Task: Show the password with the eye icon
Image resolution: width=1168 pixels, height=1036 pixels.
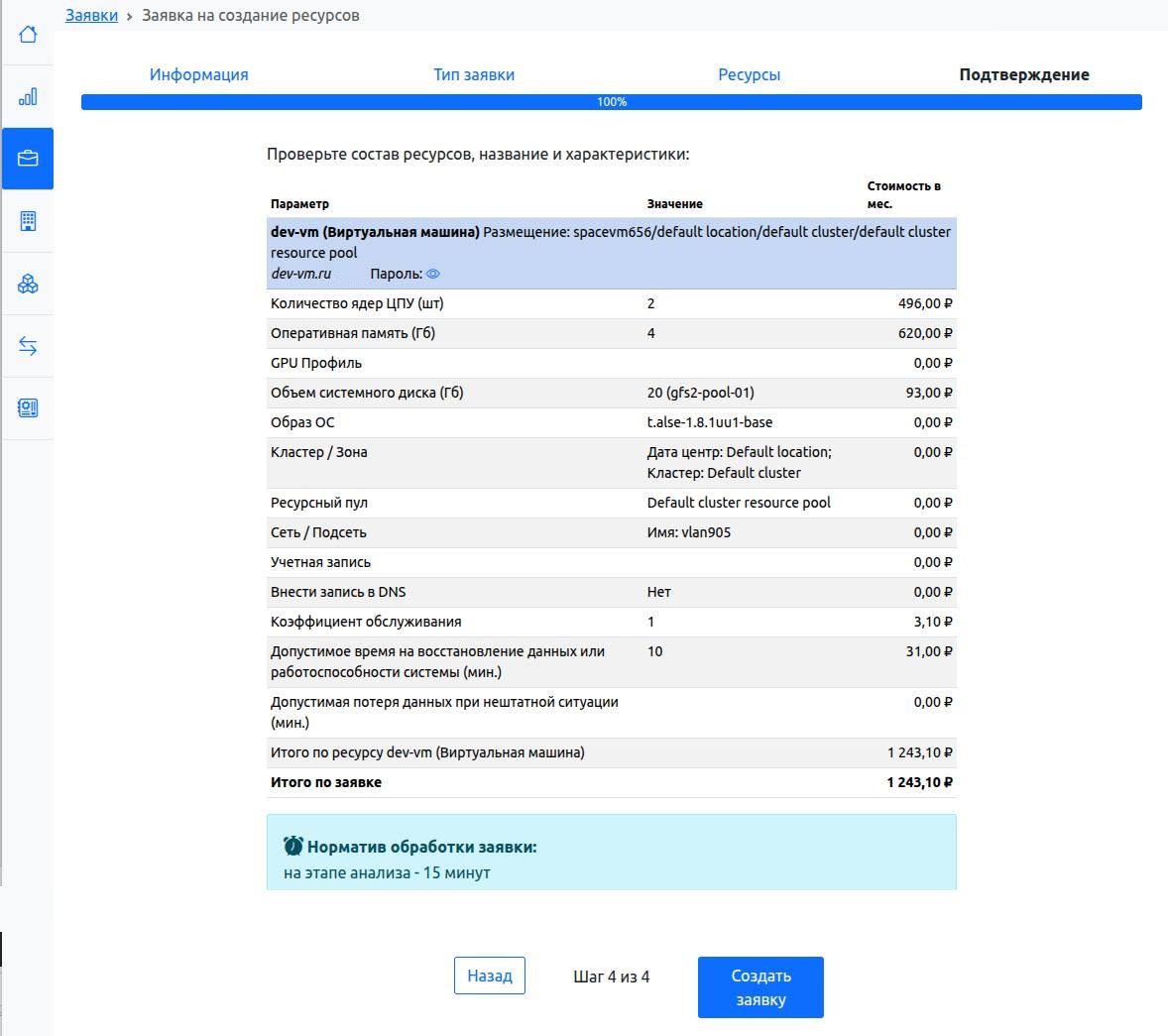Action: pos(433,274)
